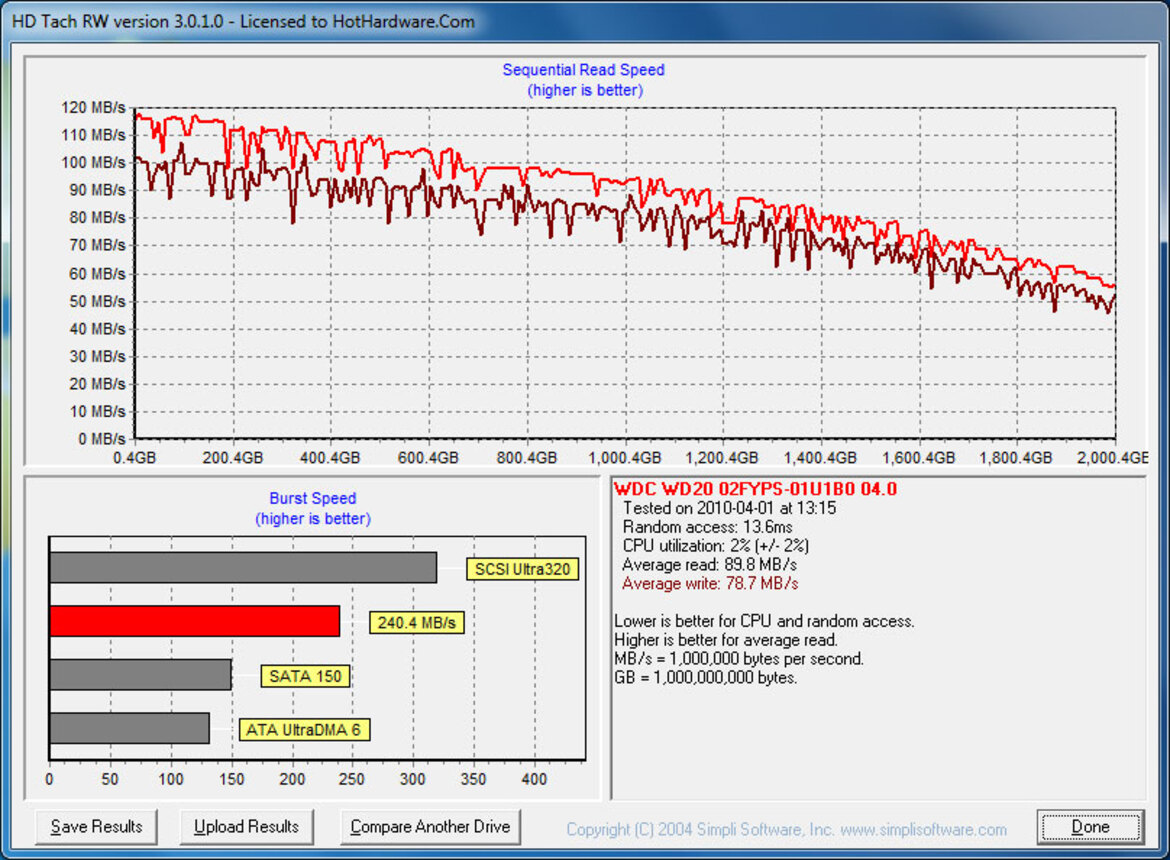Select the 240.4 MB/s burst label
The width and height of the screenshot is (1170, 860).
tap(416, 623)
